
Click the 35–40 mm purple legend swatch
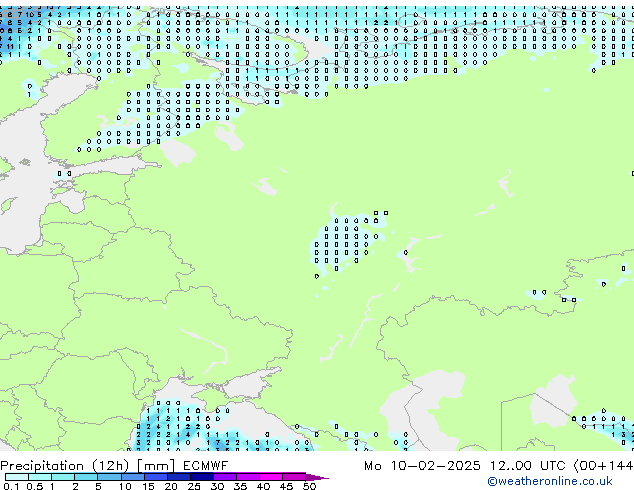pyautogui.click(x=248, y=477)
